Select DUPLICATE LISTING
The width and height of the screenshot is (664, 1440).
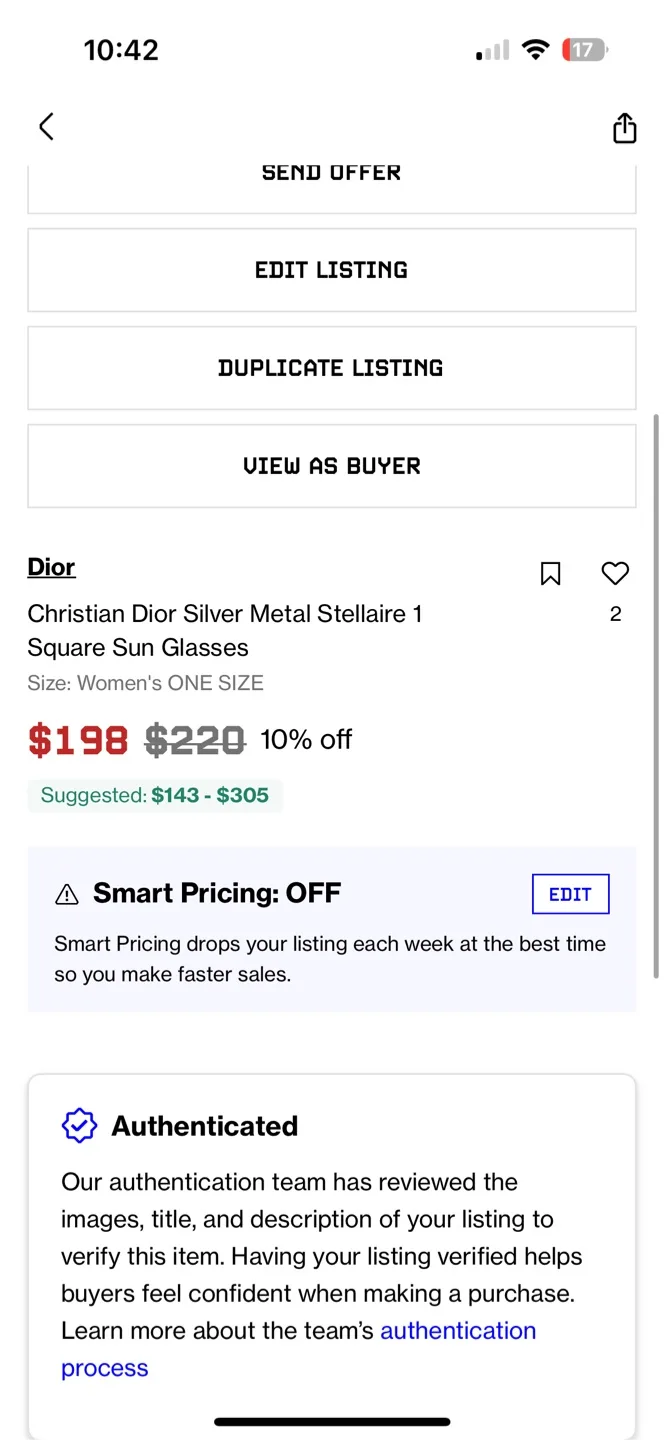pyautogui.click(x=331, y=367)
